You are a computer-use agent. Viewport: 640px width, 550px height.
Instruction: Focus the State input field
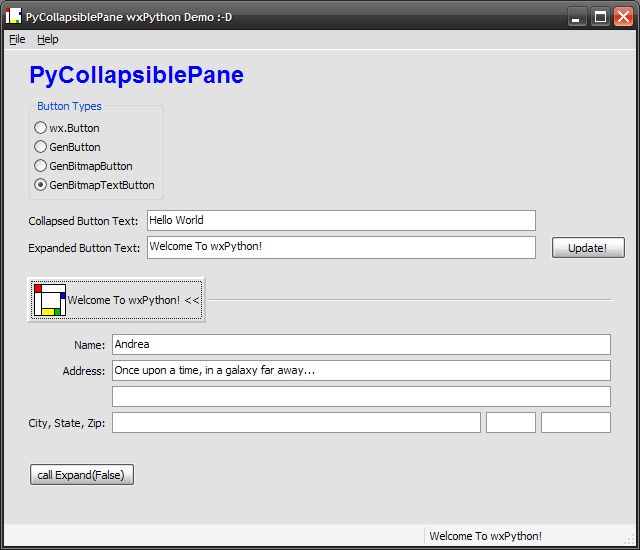pos(510,423)
